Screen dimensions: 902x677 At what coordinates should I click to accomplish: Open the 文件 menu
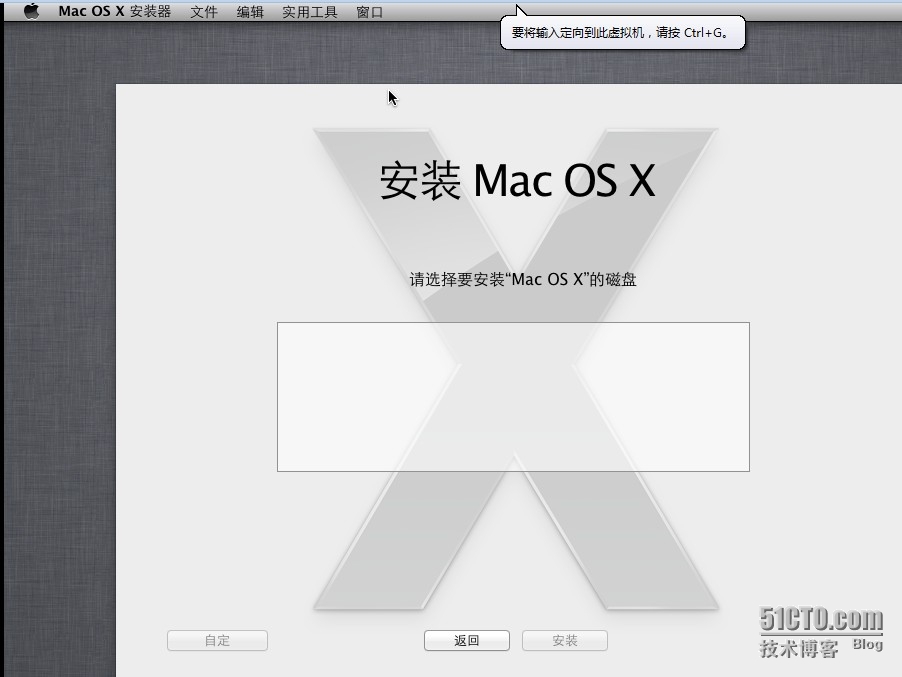coord(204,12)
